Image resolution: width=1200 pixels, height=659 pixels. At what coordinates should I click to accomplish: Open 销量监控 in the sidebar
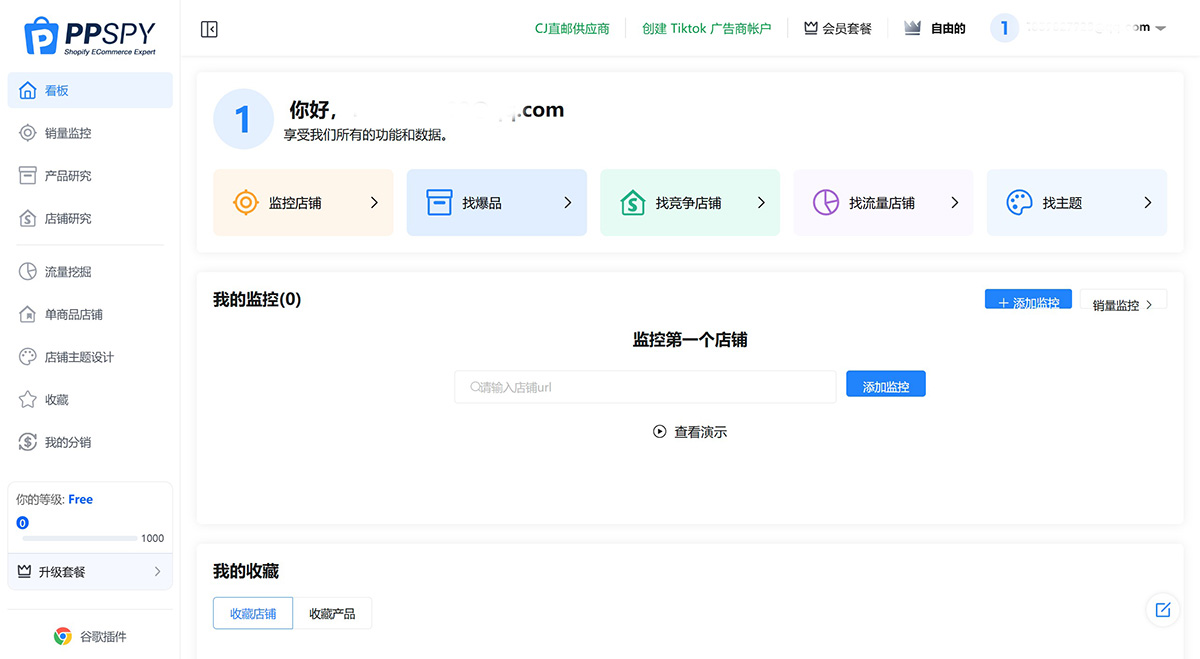[x=68, y=133]
